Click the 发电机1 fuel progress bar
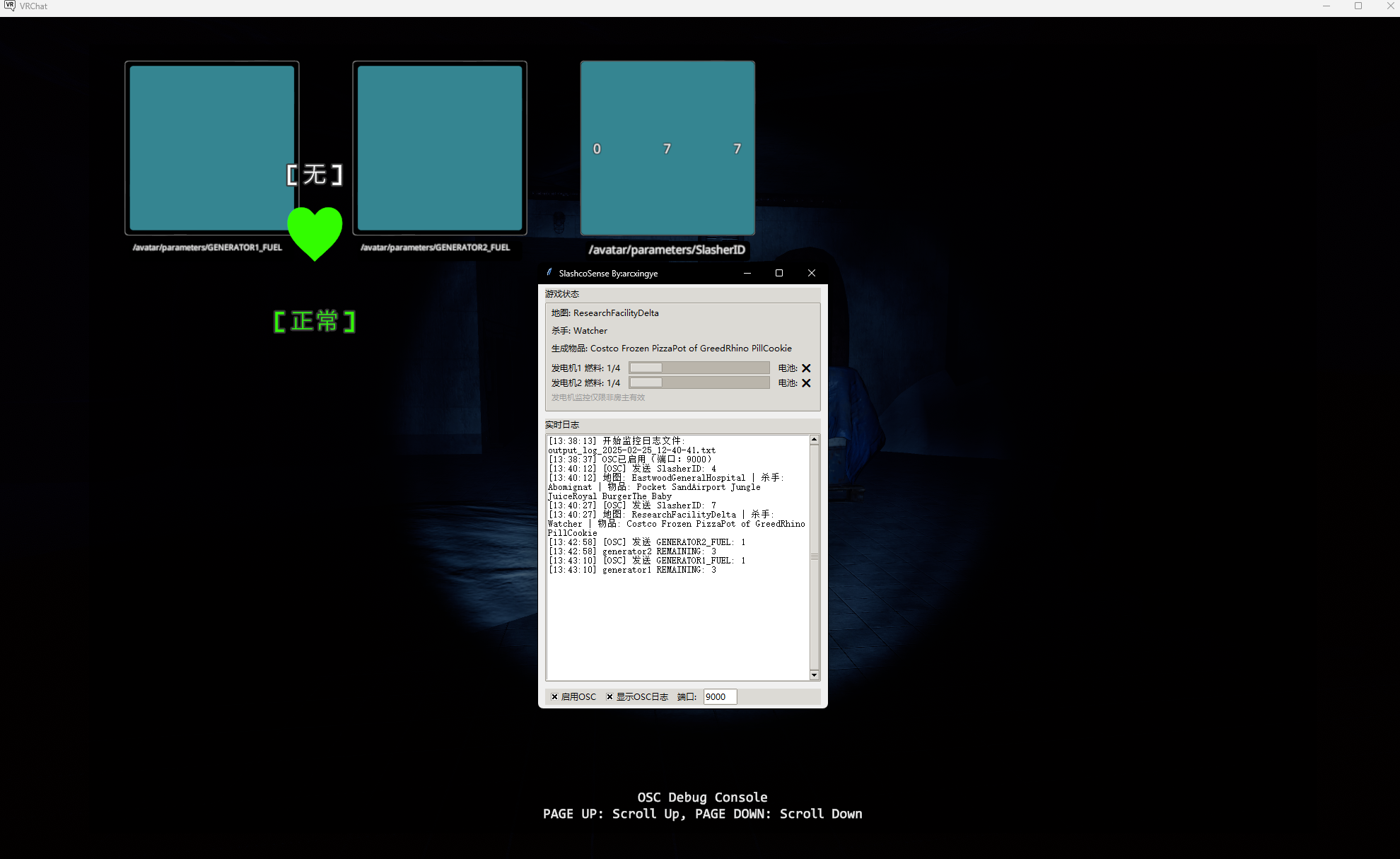 click(699, 368)
